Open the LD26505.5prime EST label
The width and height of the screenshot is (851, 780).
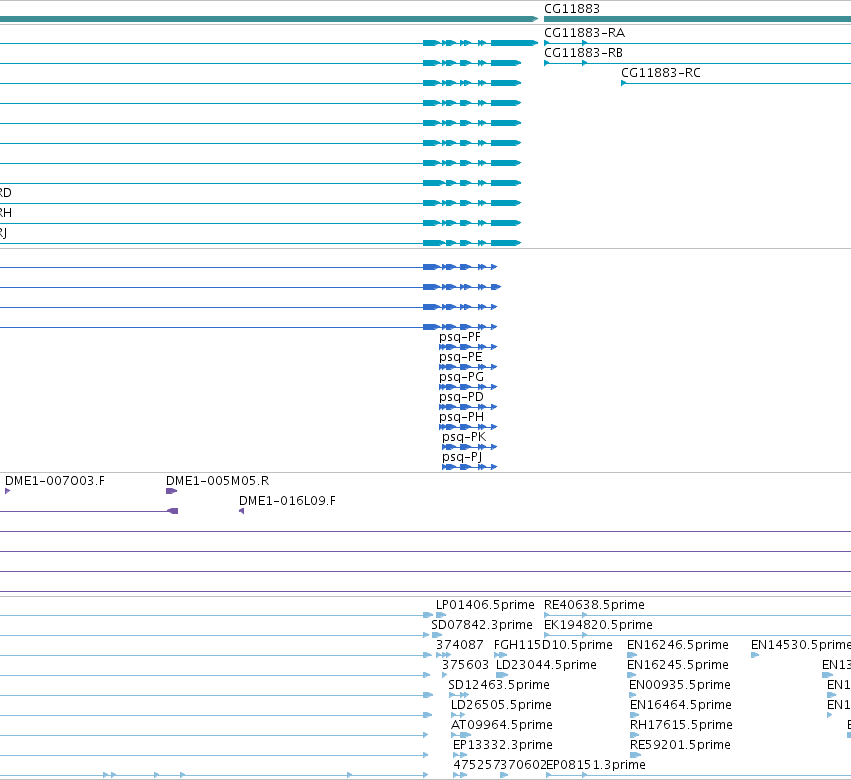tap(501, 705)
